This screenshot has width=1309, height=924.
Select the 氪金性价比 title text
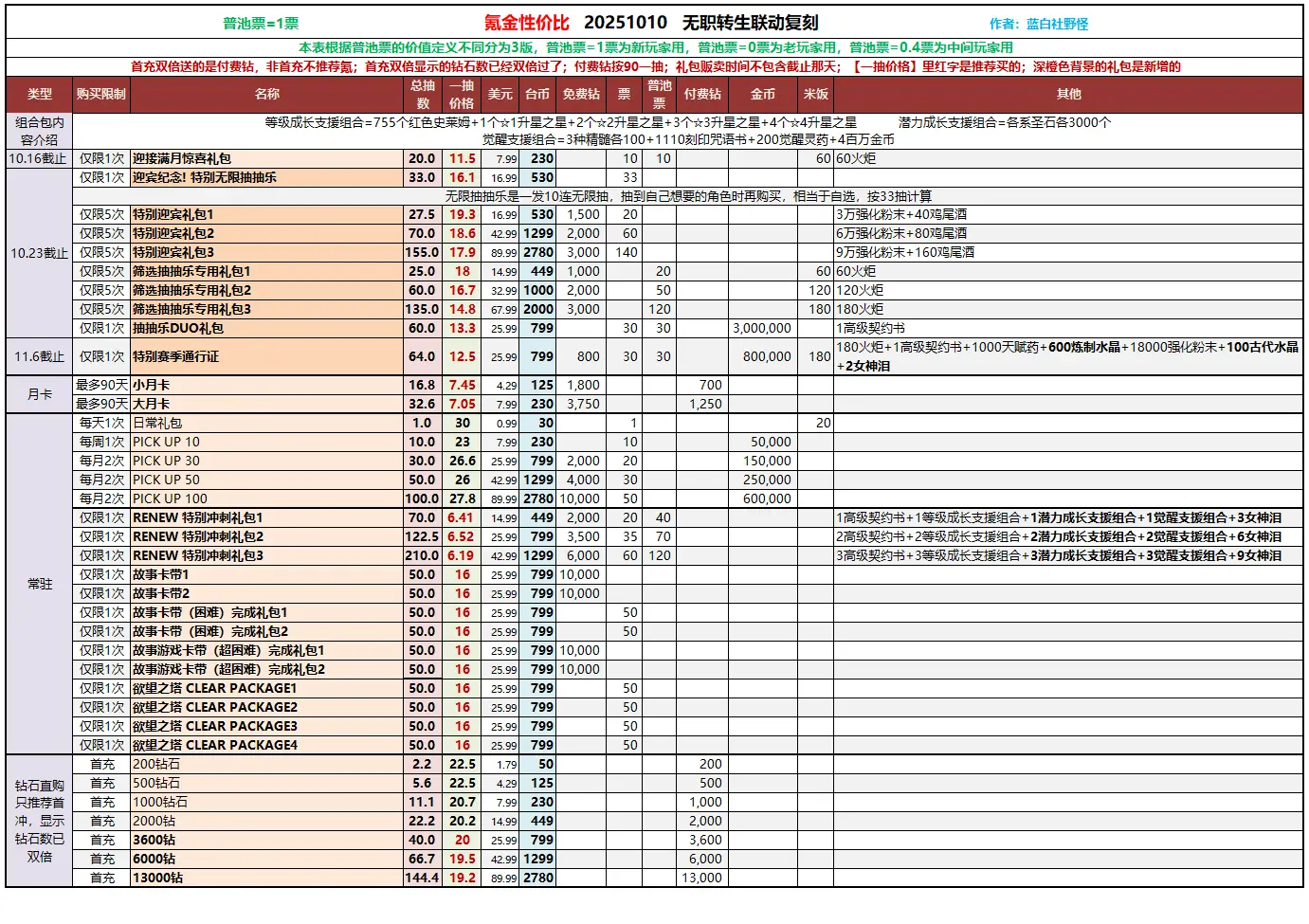pos(527,23)
